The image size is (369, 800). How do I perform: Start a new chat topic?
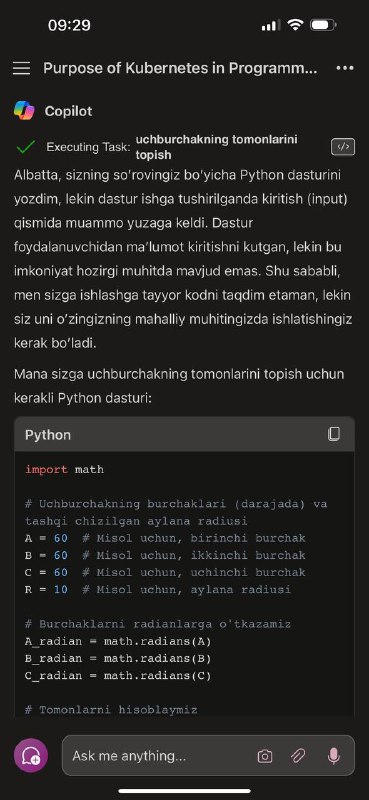[x=31, y=755]
